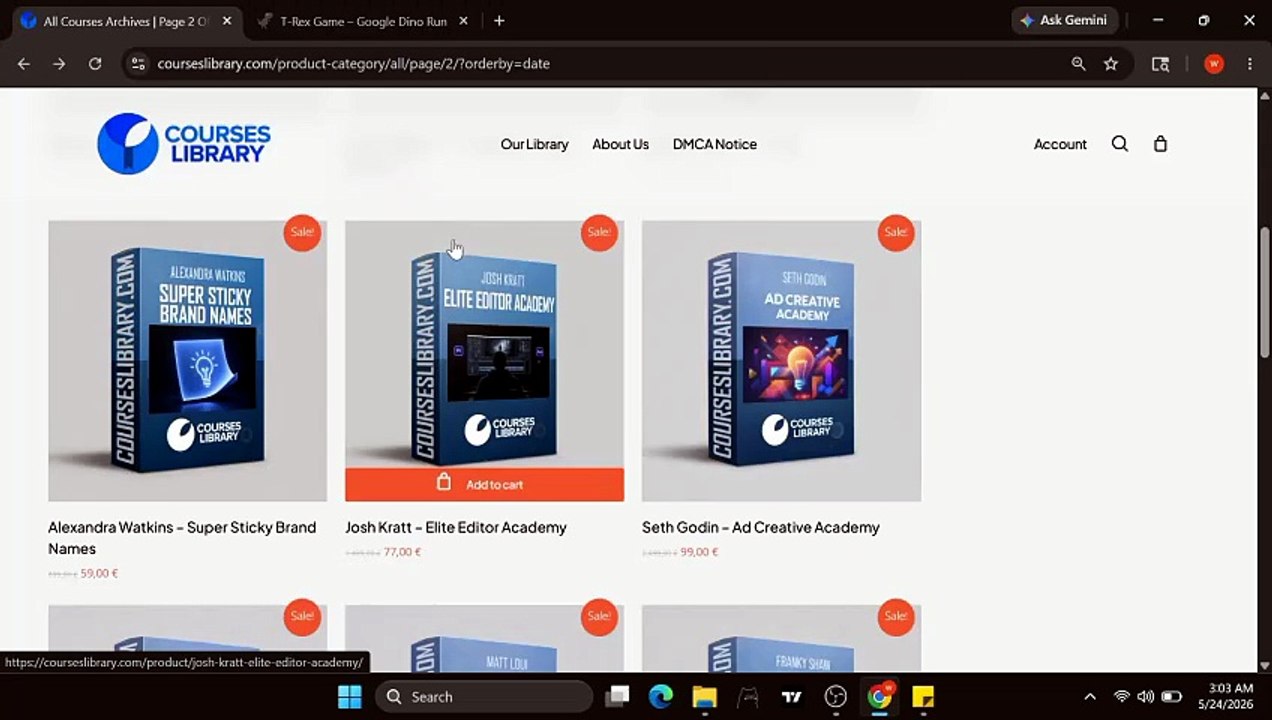Open the browser side panel icon

pyautogui.click(x=1160, y=63)
